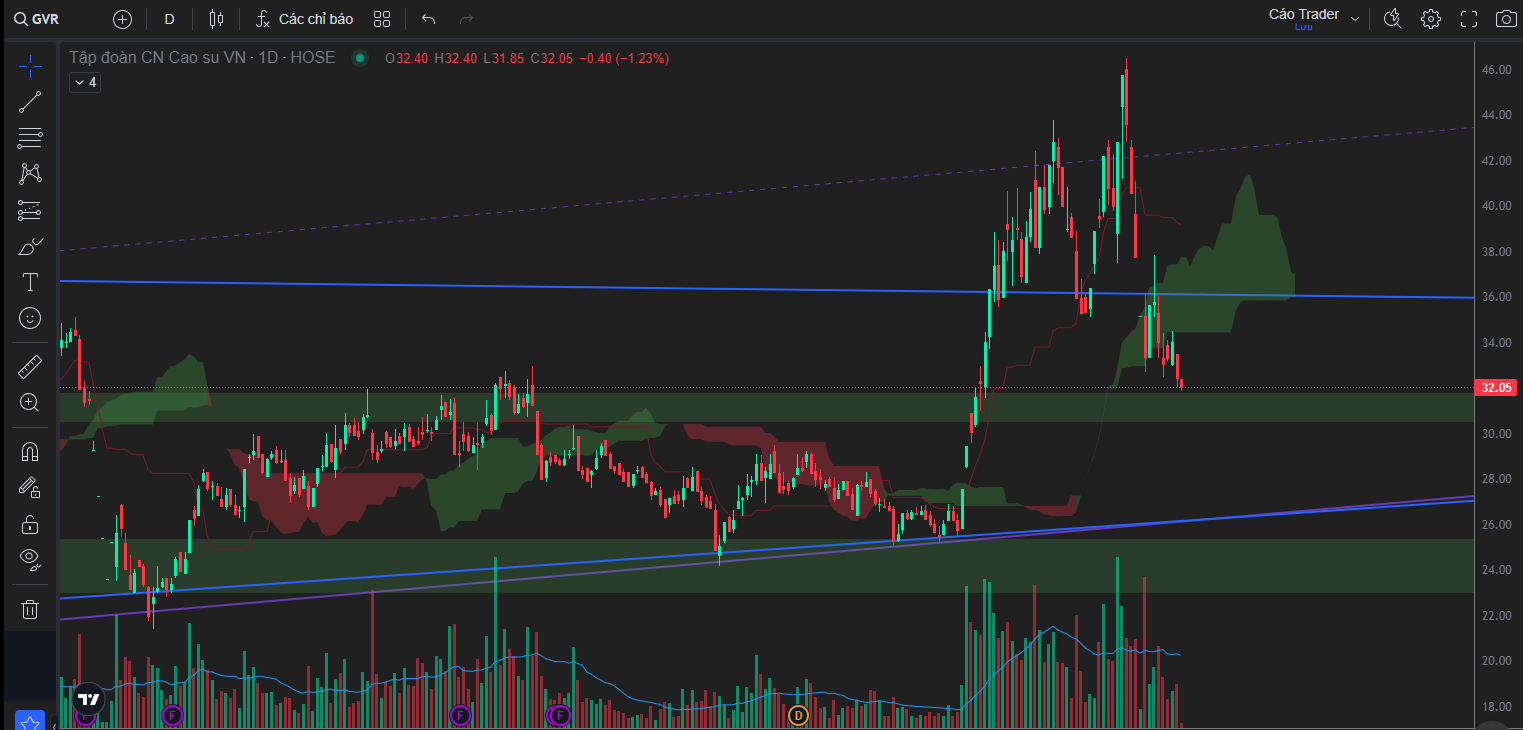Open quick search in the top bar

click(1393, 18)
